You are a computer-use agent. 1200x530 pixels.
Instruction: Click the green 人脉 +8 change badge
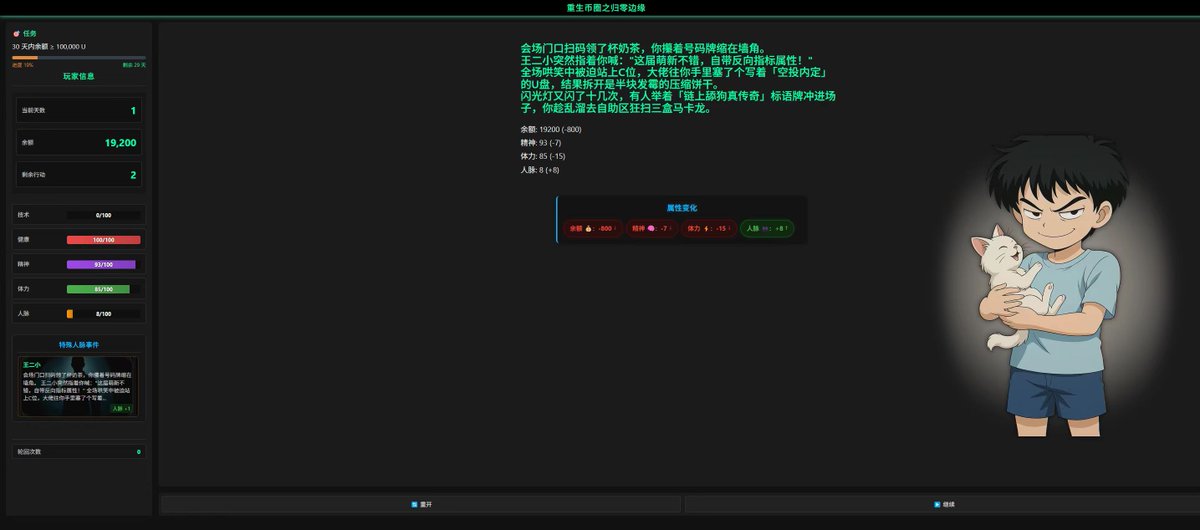coord(767,228)
